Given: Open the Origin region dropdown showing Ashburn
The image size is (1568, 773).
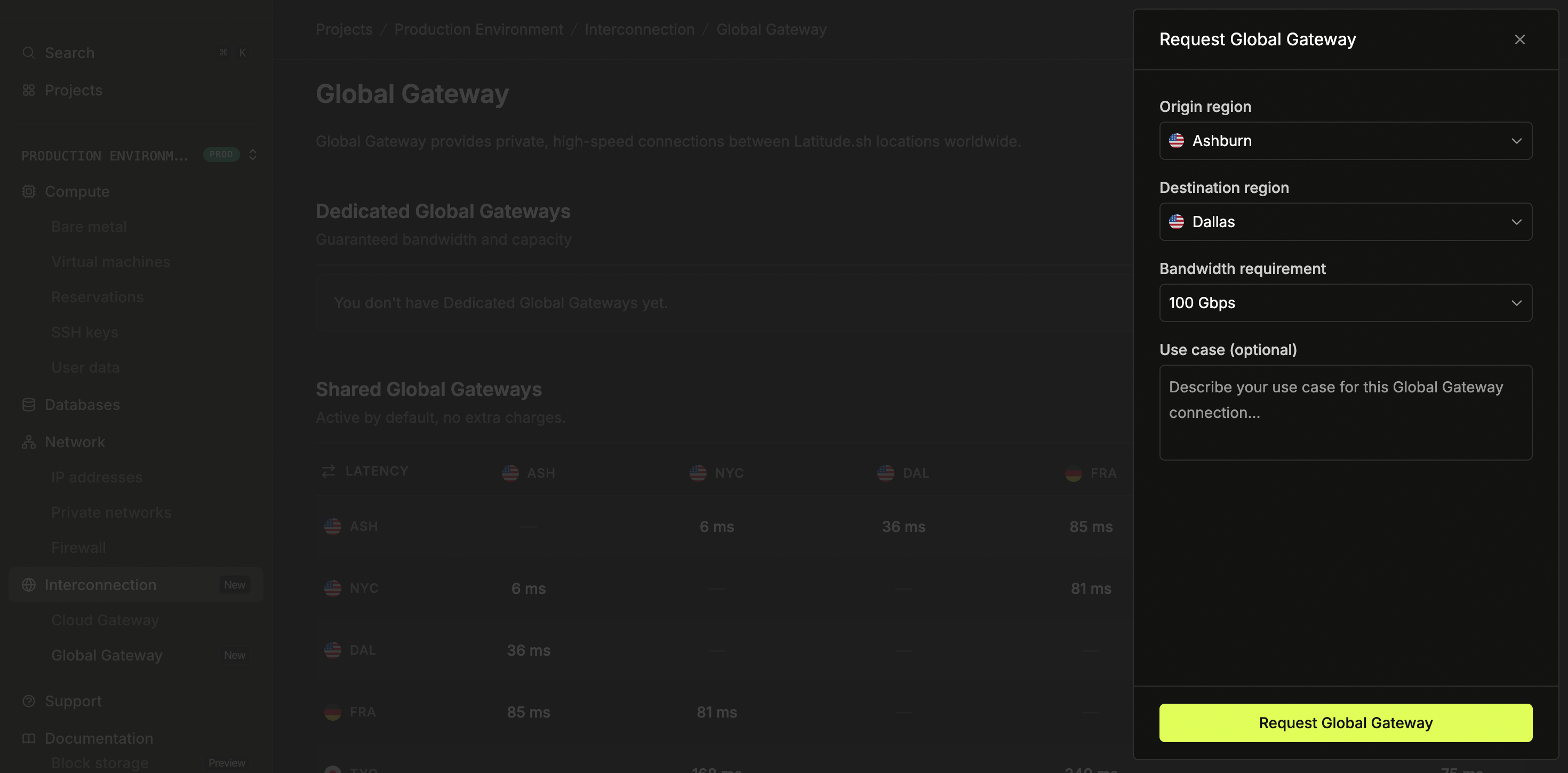Looking at the screenshot, I should [x=1345, y=141].
